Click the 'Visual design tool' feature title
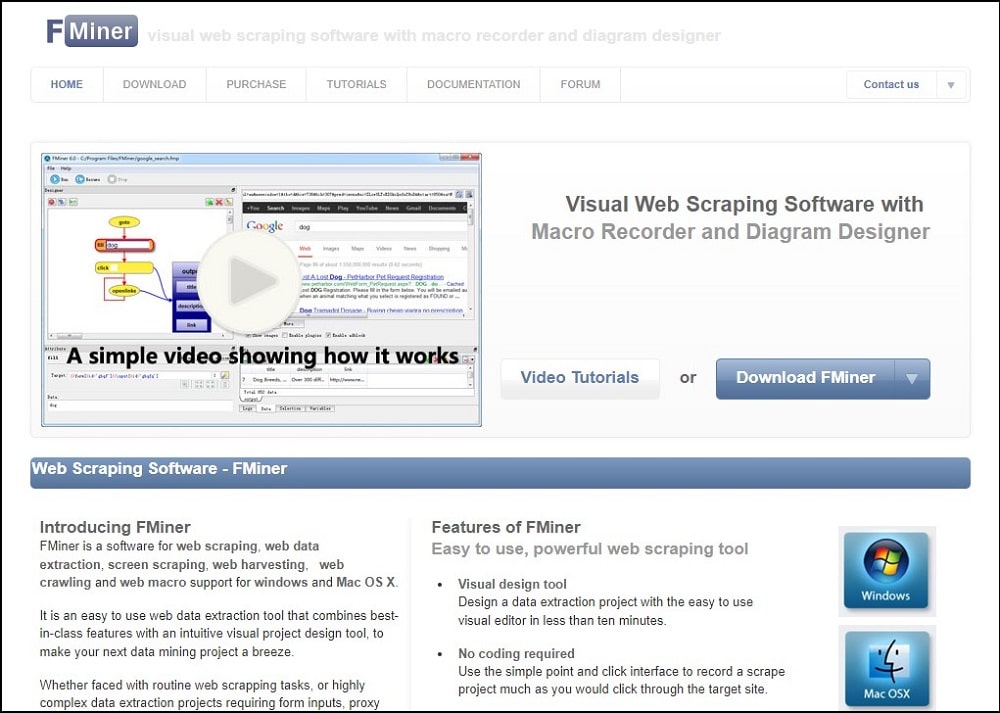Image resolution: width=1000 pixels, height=713 pixels. 512,584
